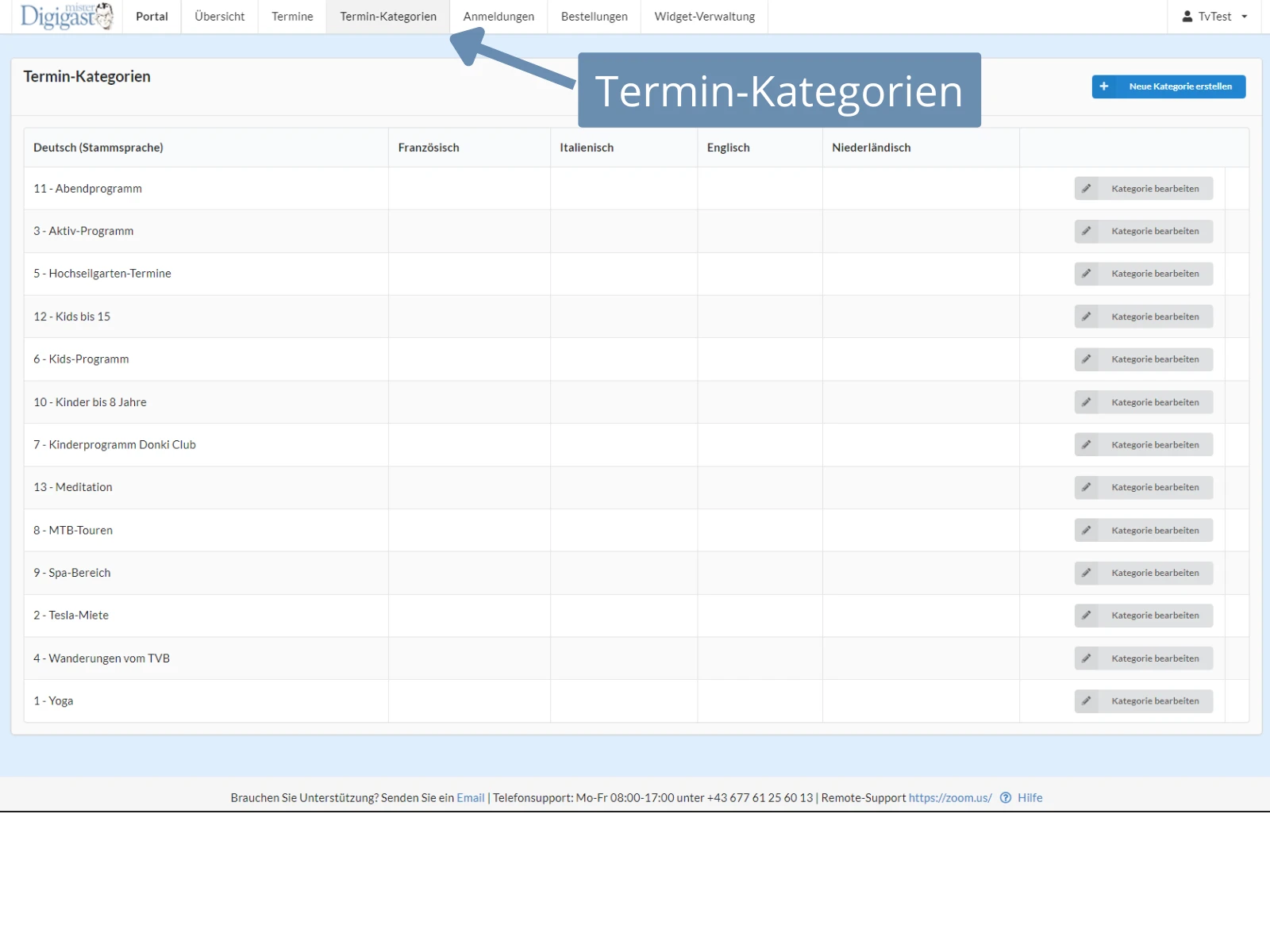The image size is (1270, 952).
Task: Open the help question-mark icon in the footer
Action: coord(1005,797)
